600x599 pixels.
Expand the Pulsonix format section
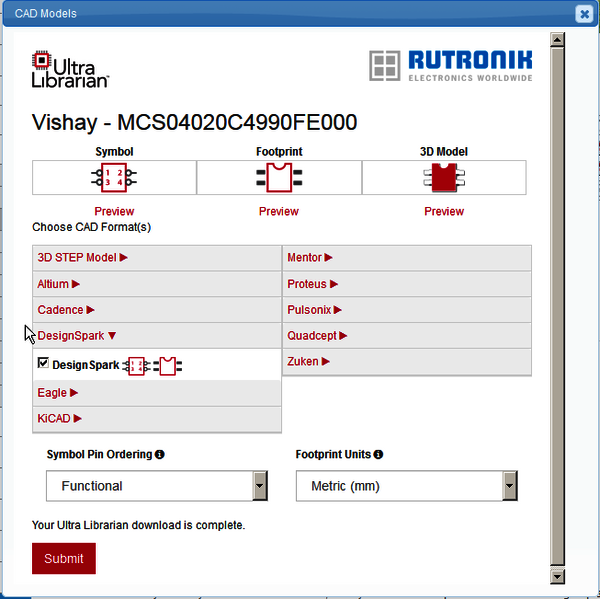click(407, 310)
